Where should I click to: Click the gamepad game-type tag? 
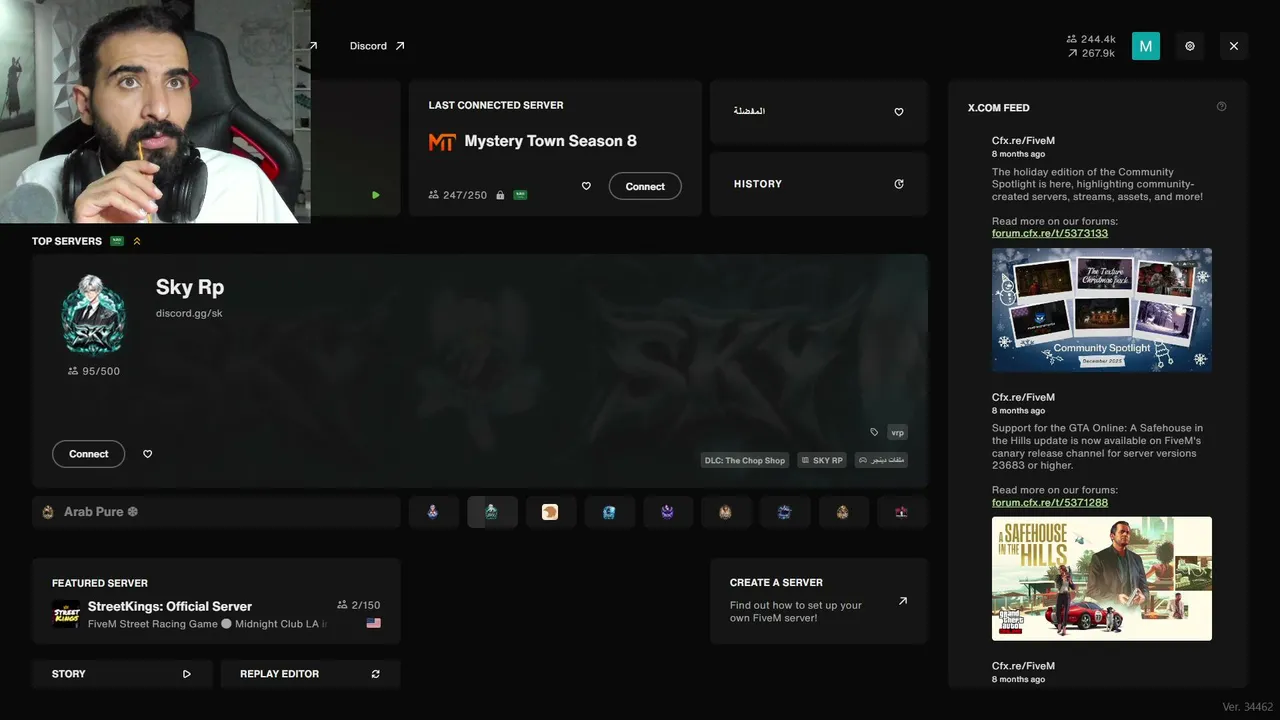[882, 460]
